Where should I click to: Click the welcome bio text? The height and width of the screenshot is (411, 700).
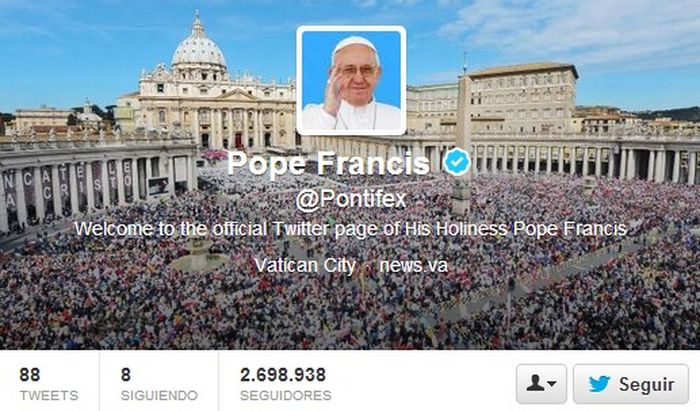point(351,229)
